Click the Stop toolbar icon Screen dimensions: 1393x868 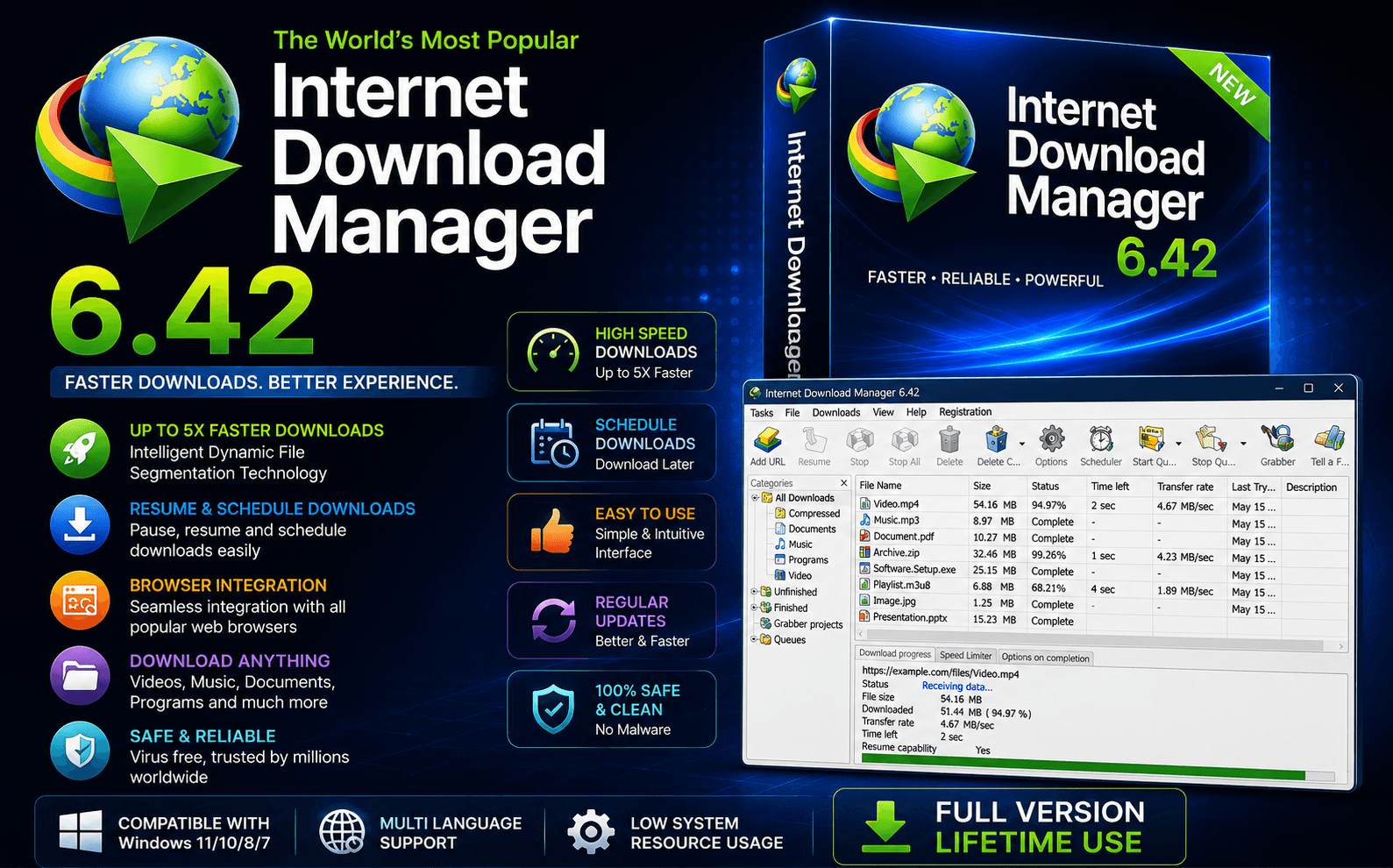(859, 439)
